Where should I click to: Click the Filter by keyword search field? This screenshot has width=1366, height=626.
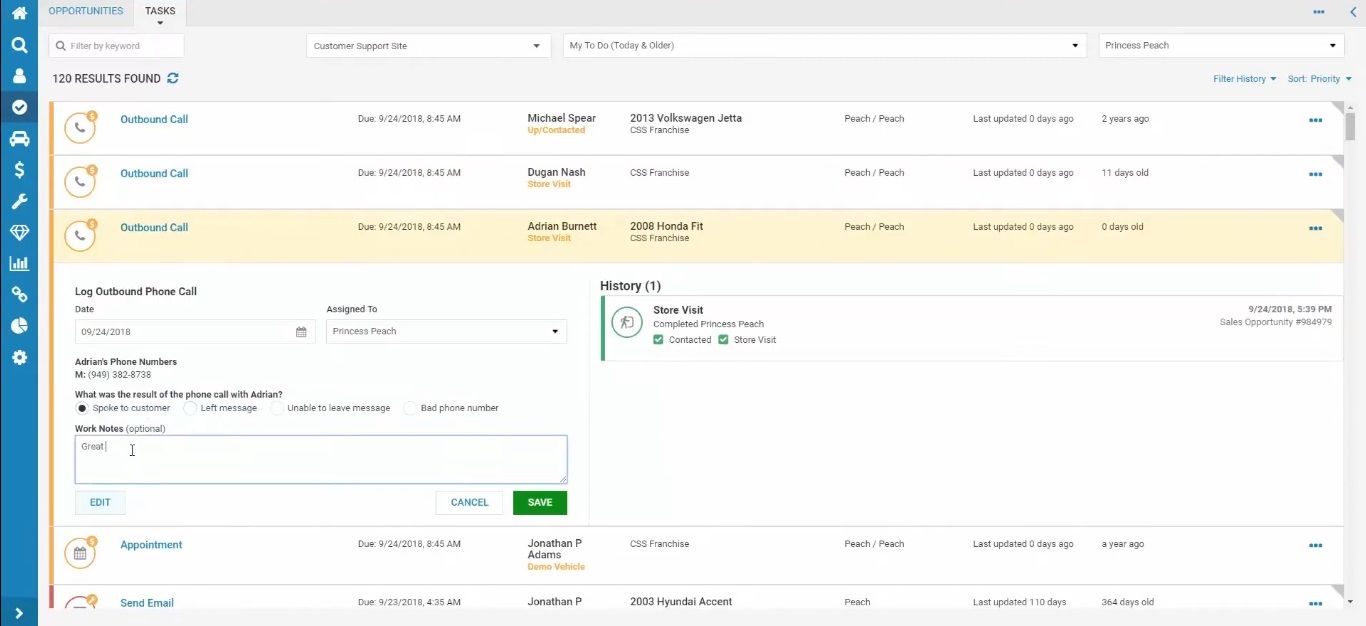(117, 46)
